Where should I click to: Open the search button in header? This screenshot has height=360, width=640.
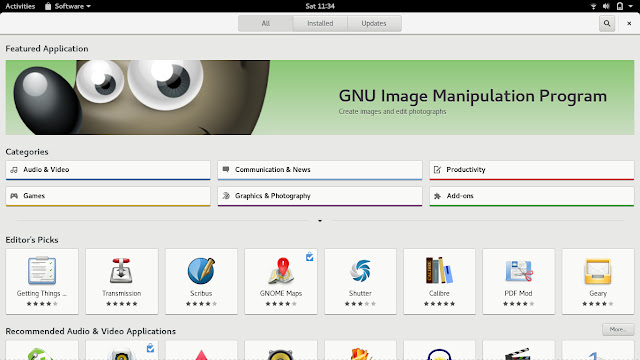pyautogui.click(x=607, y=23)
